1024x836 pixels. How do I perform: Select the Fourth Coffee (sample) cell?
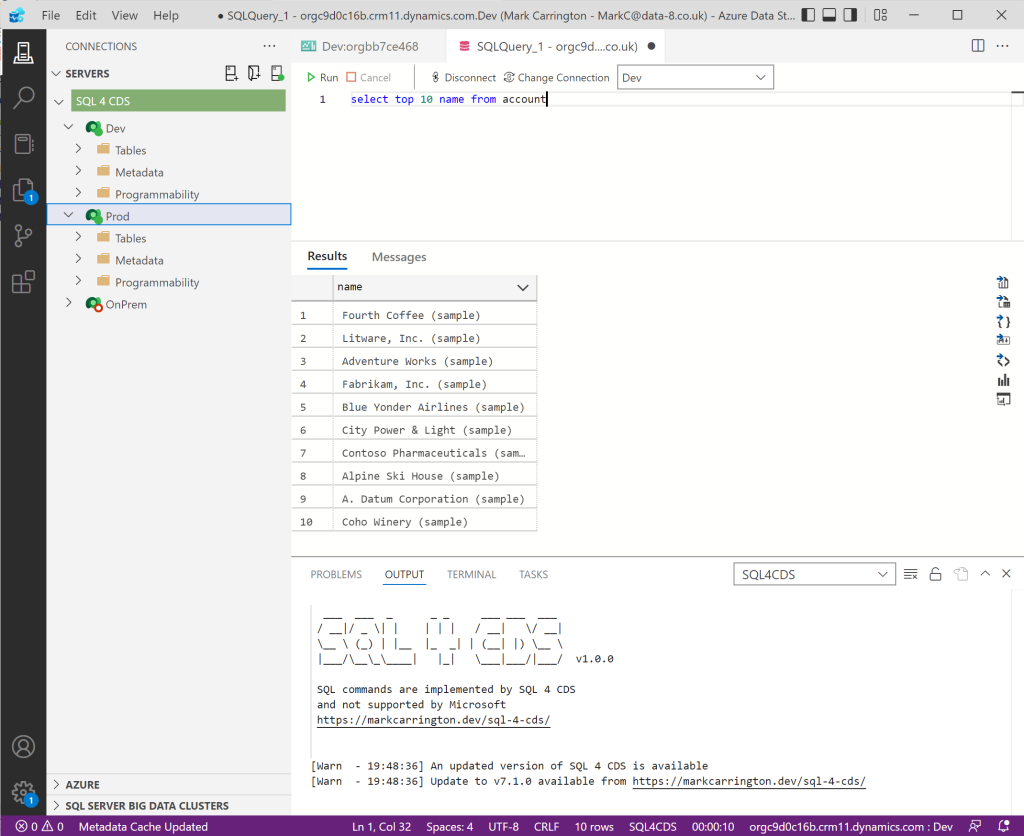click(434, 315)
